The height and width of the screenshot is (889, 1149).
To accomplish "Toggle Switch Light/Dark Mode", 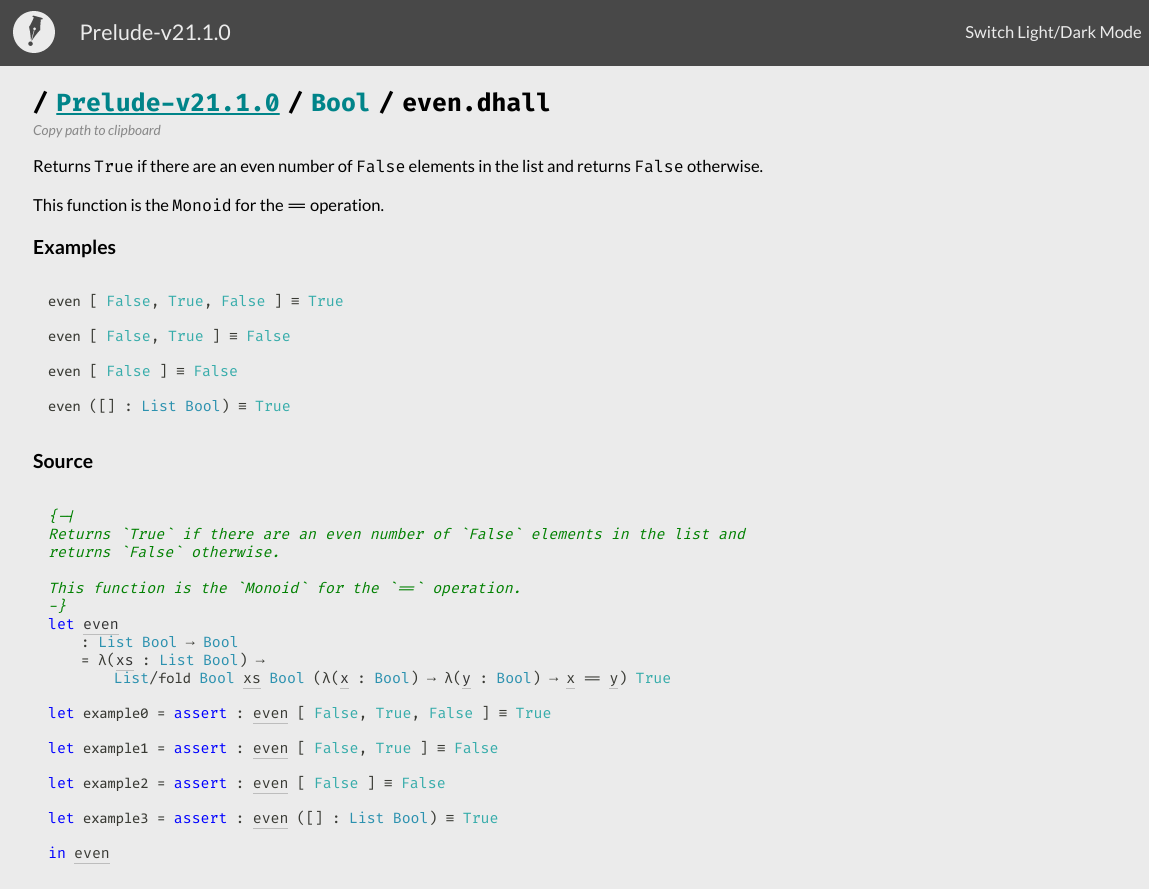I will pyautogui.click(x=1052, y=32).
